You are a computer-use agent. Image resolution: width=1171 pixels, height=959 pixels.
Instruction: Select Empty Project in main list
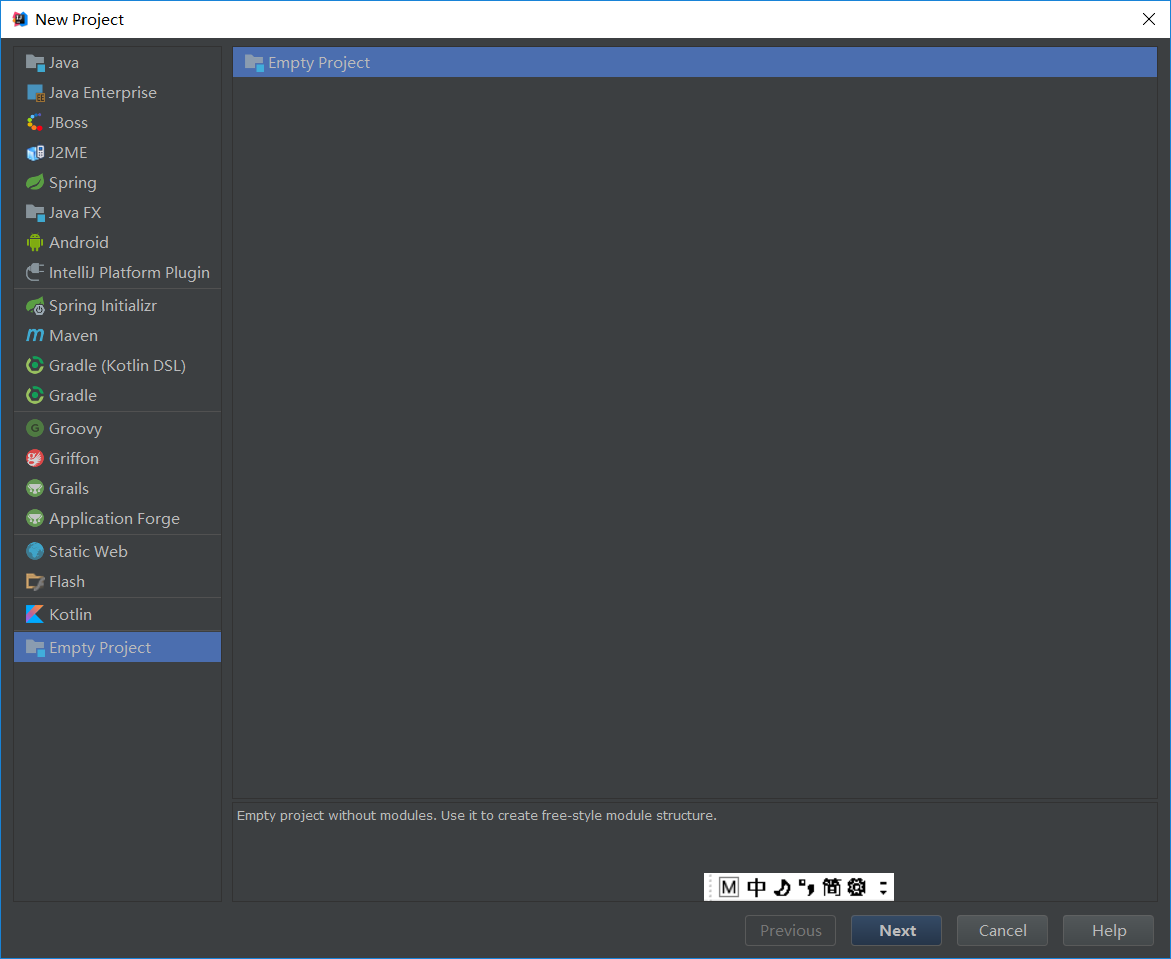695,63
